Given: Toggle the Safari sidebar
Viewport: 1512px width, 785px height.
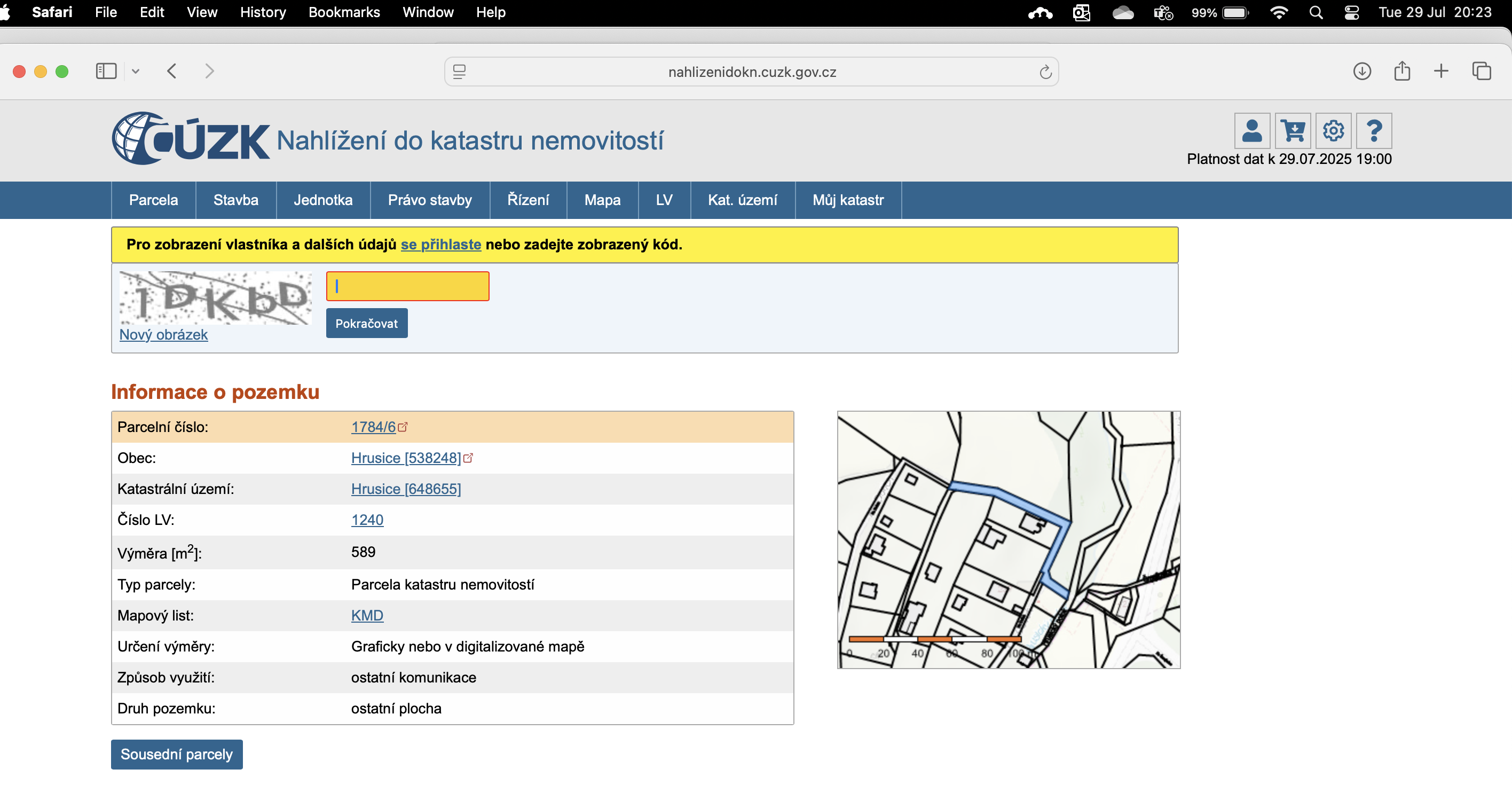Looking at the screenshot, I should [106, 72].
